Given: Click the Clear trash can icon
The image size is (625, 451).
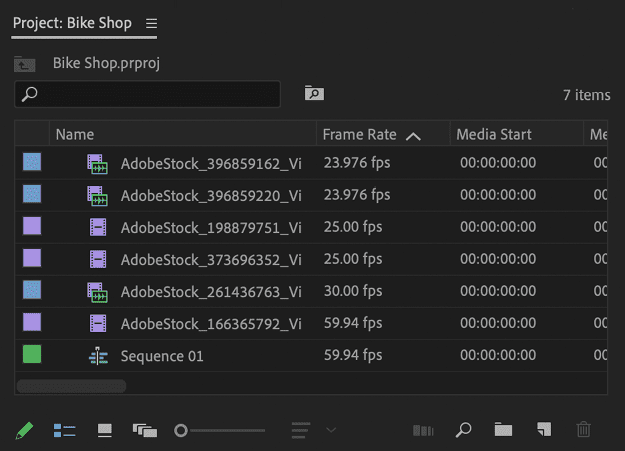Looking at the screenshot, I should point(584,429).
